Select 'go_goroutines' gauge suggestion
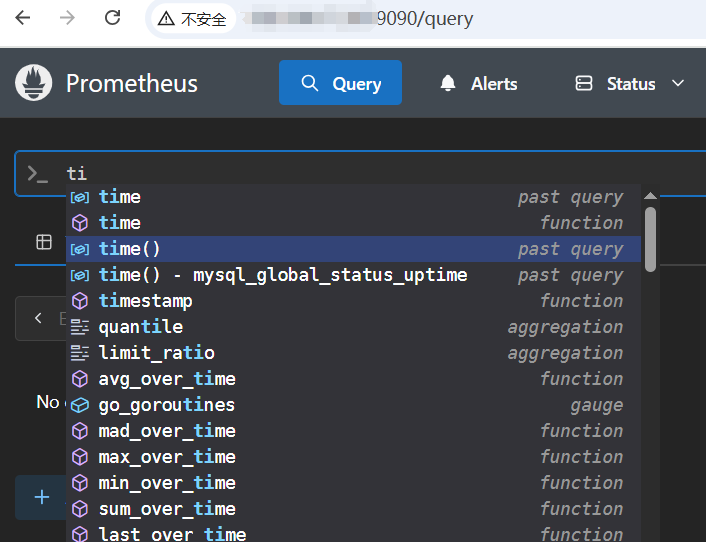 pos(353,405)
